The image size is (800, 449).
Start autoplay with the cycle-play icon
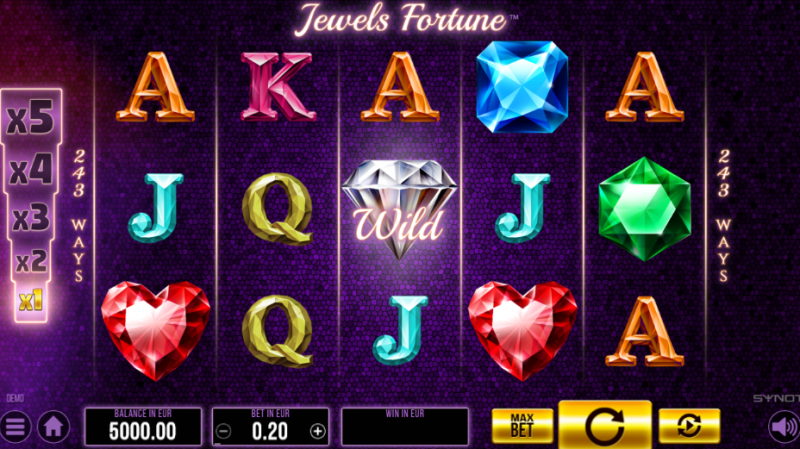(x=689, y=426)
